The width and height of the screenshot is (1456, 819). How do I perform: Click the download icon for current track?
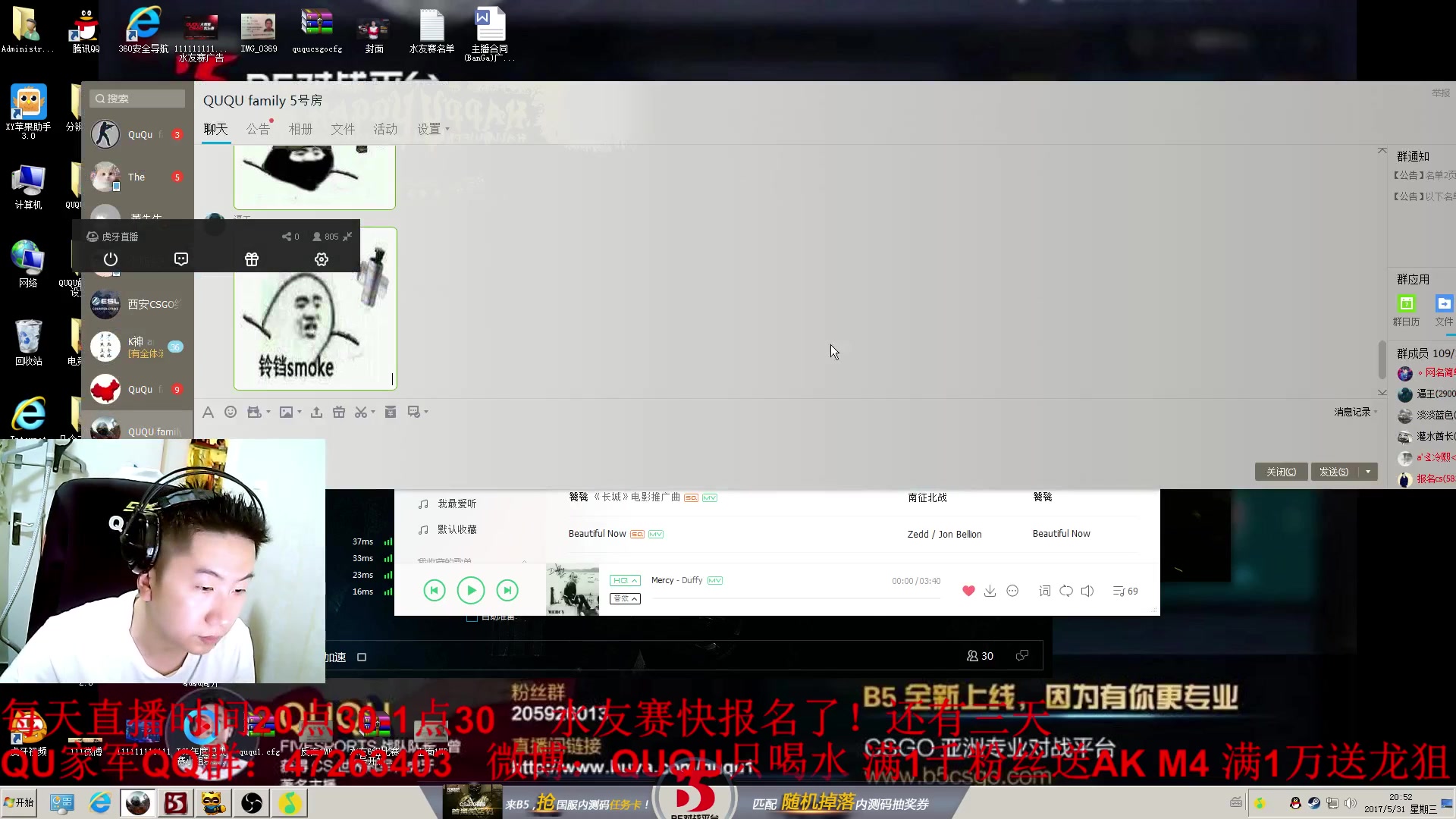[989, 590]
